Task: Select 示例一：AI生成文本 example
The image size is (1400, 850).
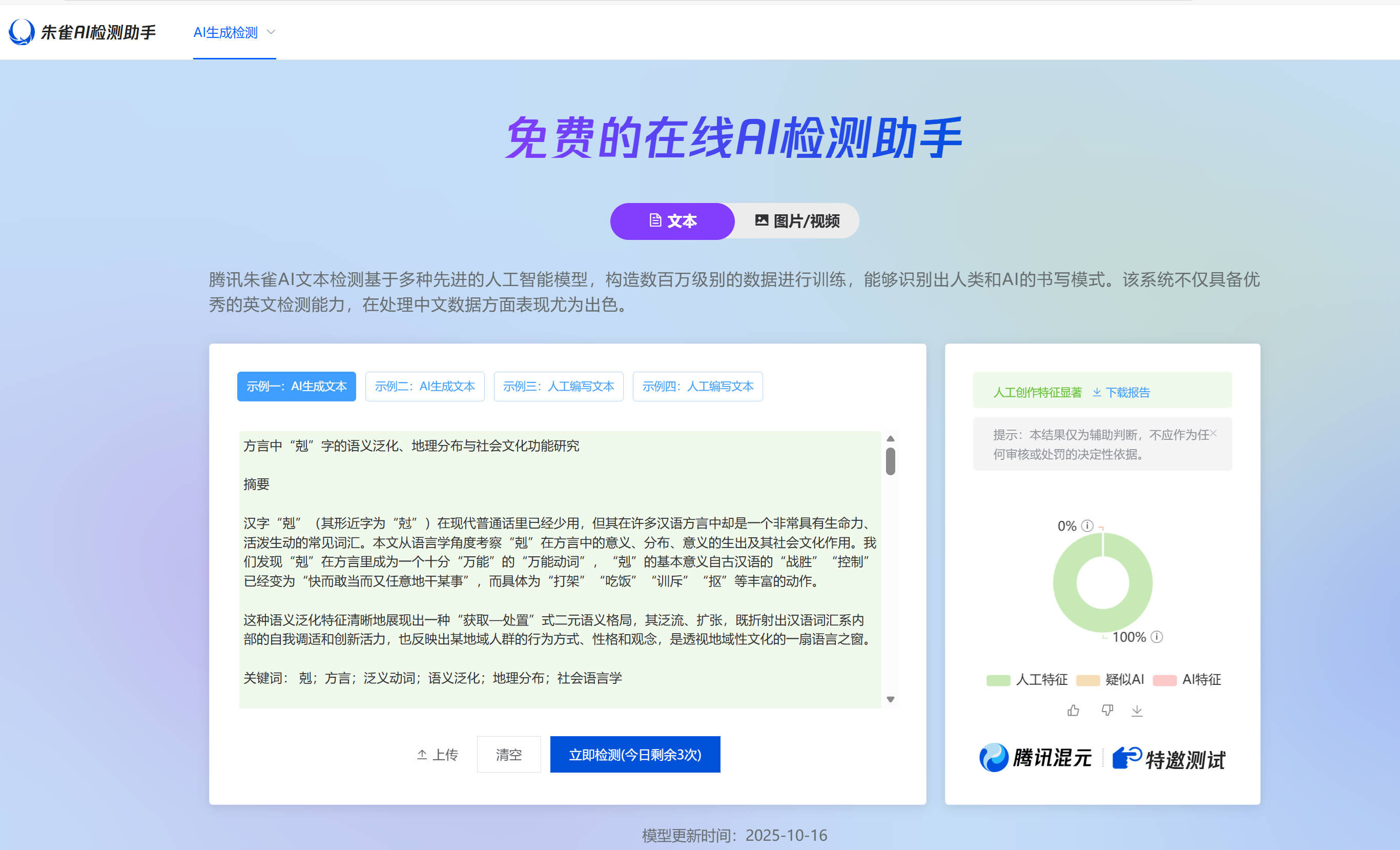Action: [296, 386]
